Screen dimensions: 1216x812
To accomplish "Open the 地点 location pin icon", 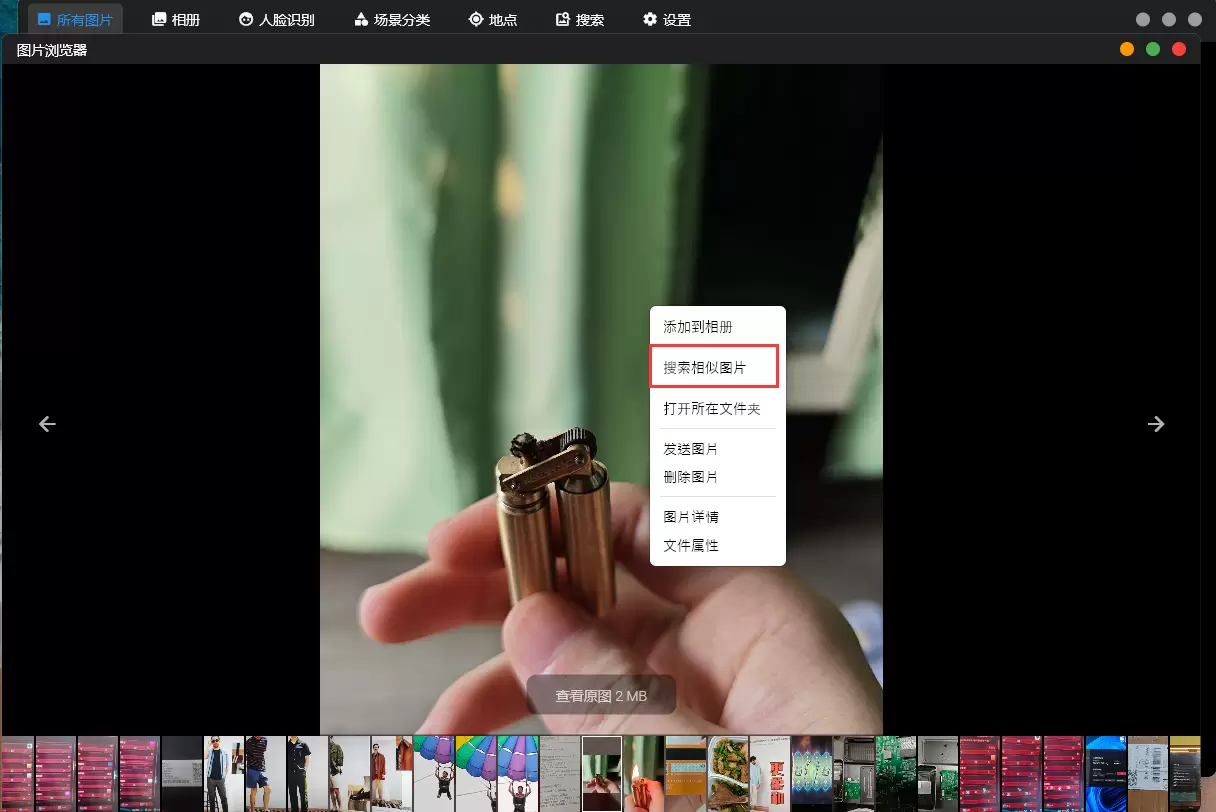I will [x=476, y=19].
